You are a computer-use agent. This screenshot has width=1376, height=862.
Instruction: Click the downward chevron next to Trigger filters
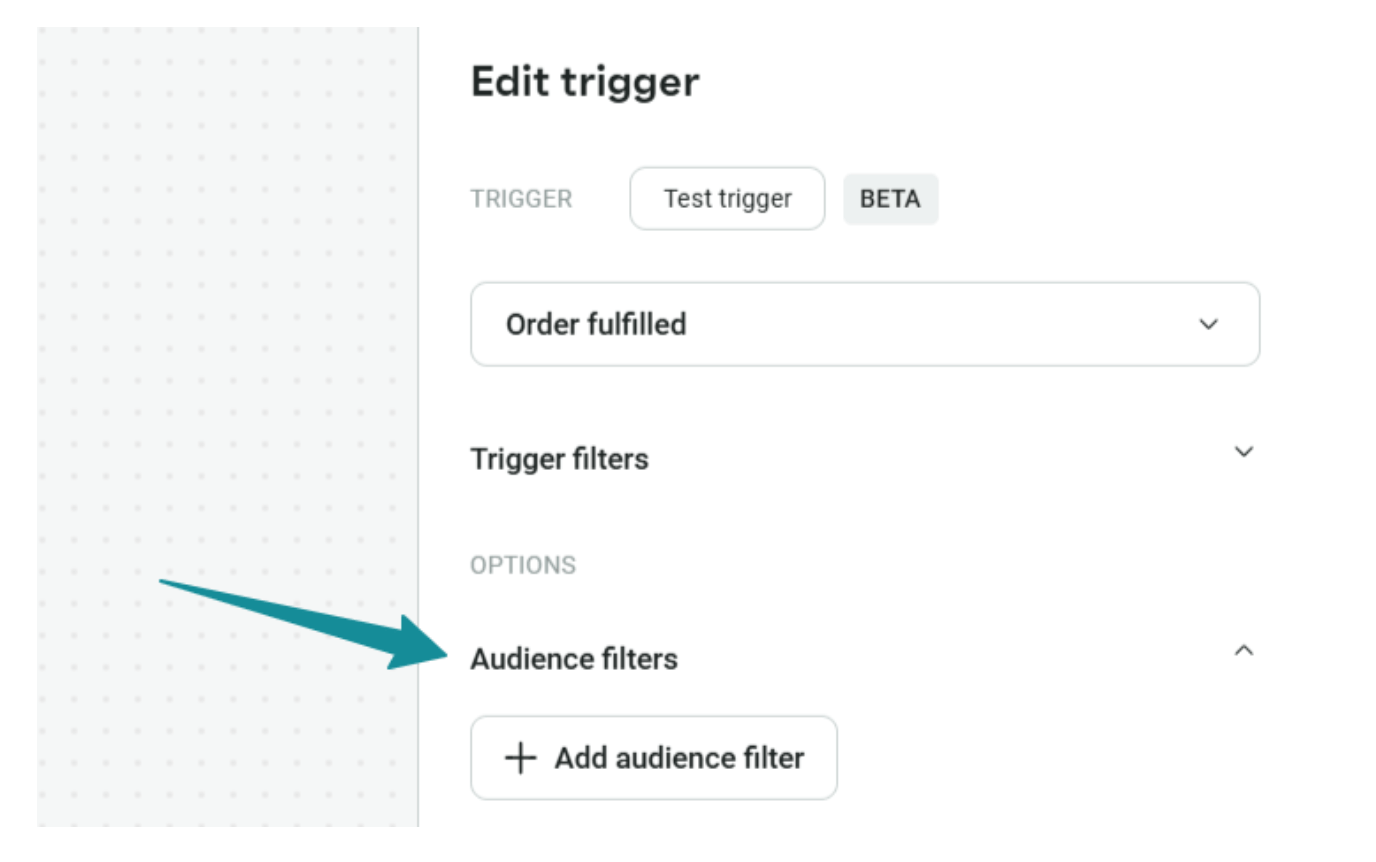(x=1243, y=452)
